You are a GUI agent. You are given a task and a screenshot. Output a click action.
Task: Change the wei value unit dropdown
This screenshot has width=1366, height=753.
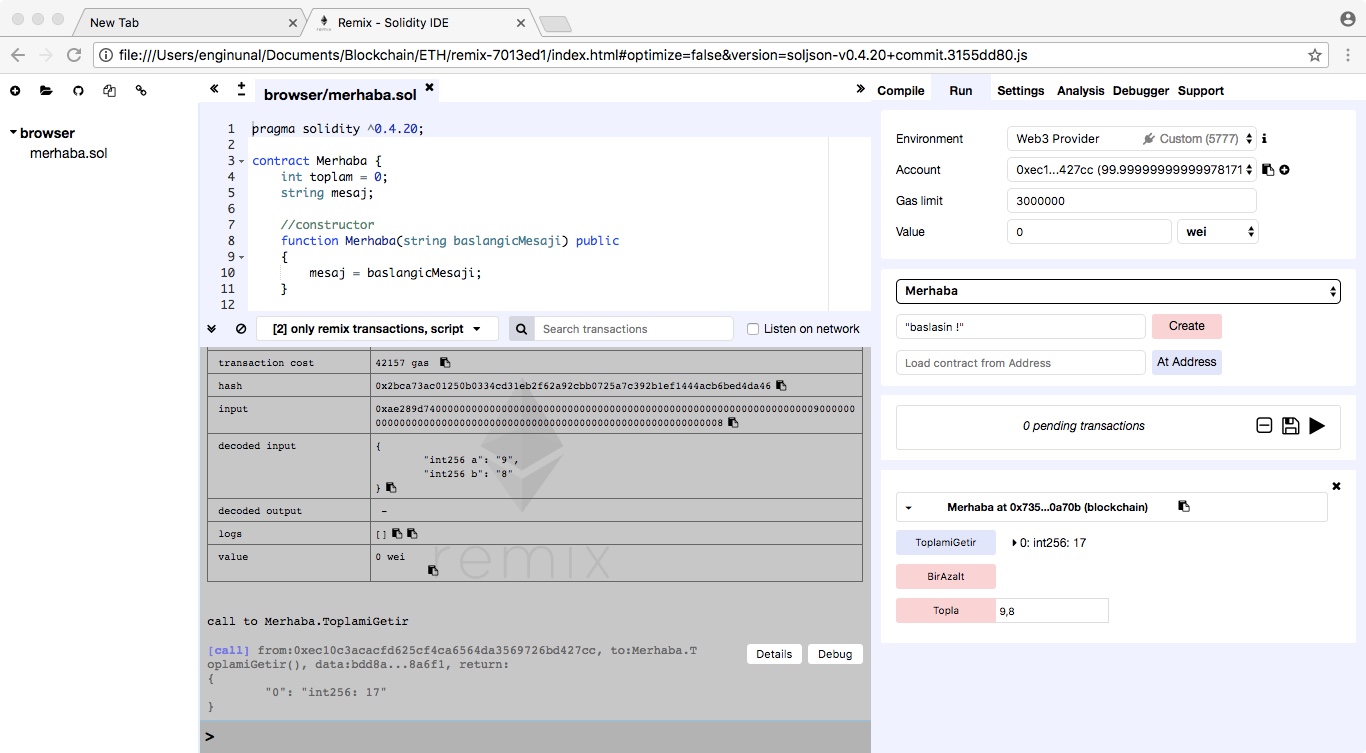coord(1218,232)
